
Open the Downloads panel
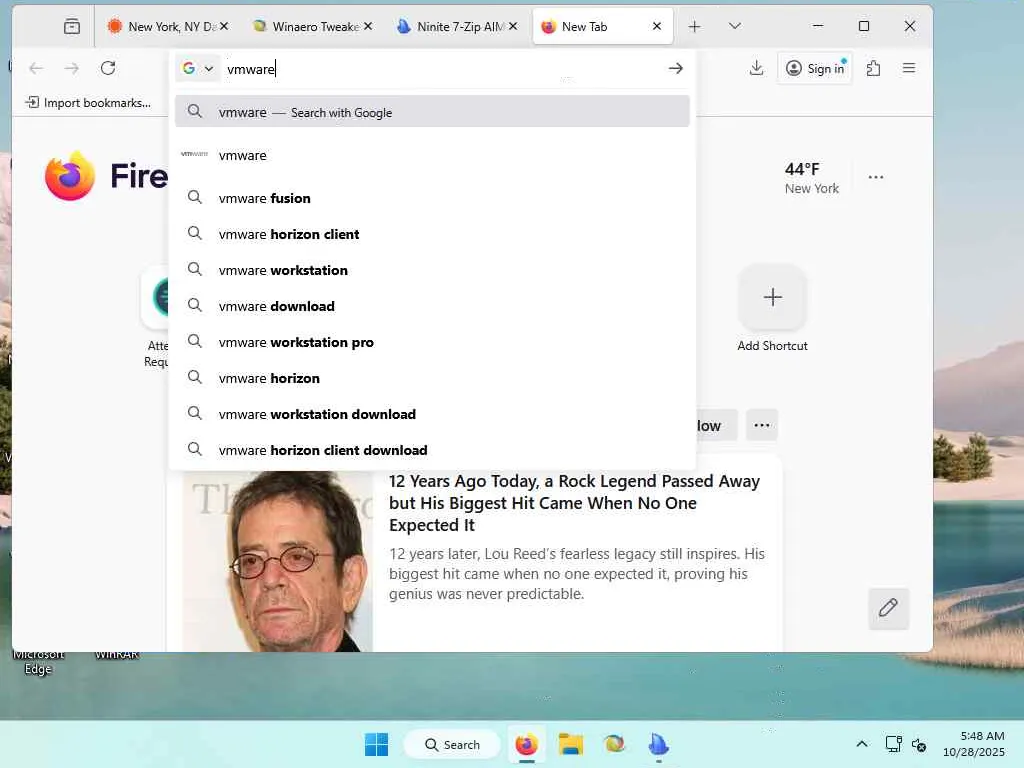pos(756,68)
